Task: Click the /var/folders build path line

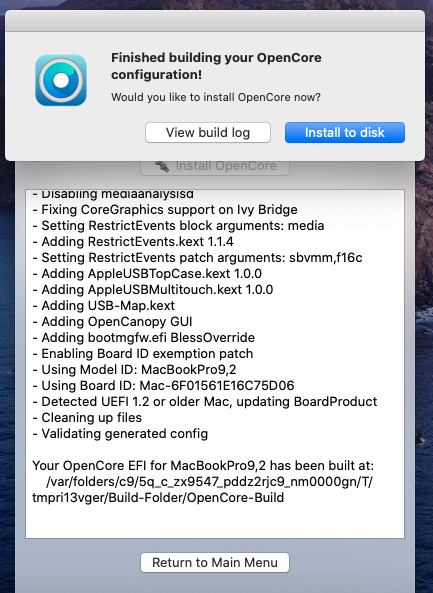Action: 209,481
